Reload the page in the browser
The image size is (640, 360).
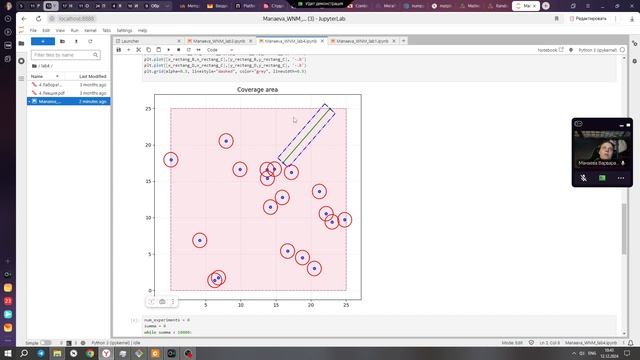[x=38, y=19]
